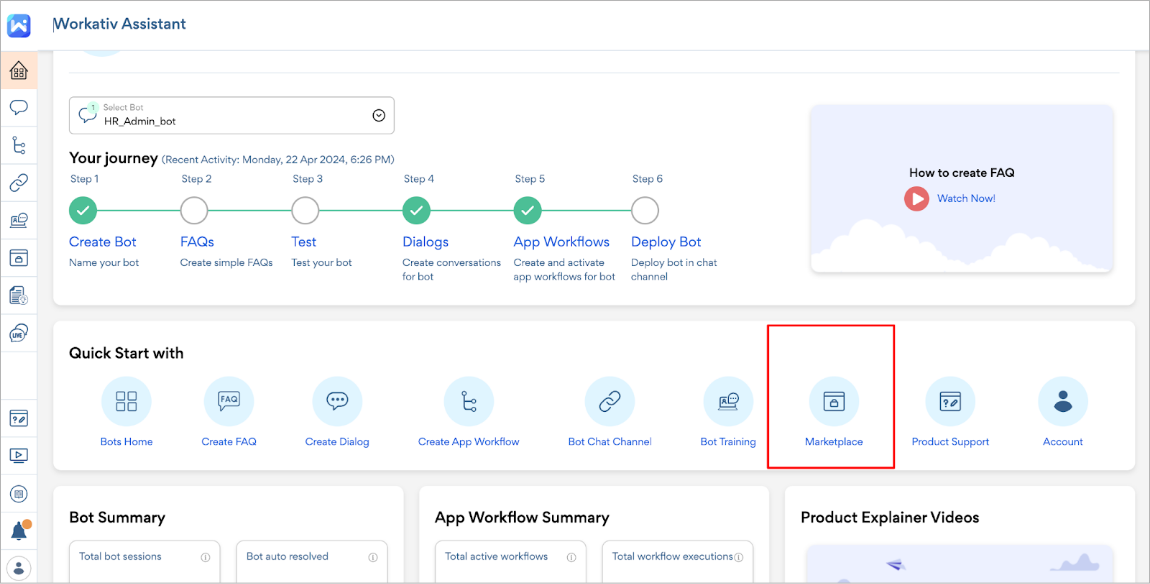Click the Step 1 completed circle

coord(83,211)
